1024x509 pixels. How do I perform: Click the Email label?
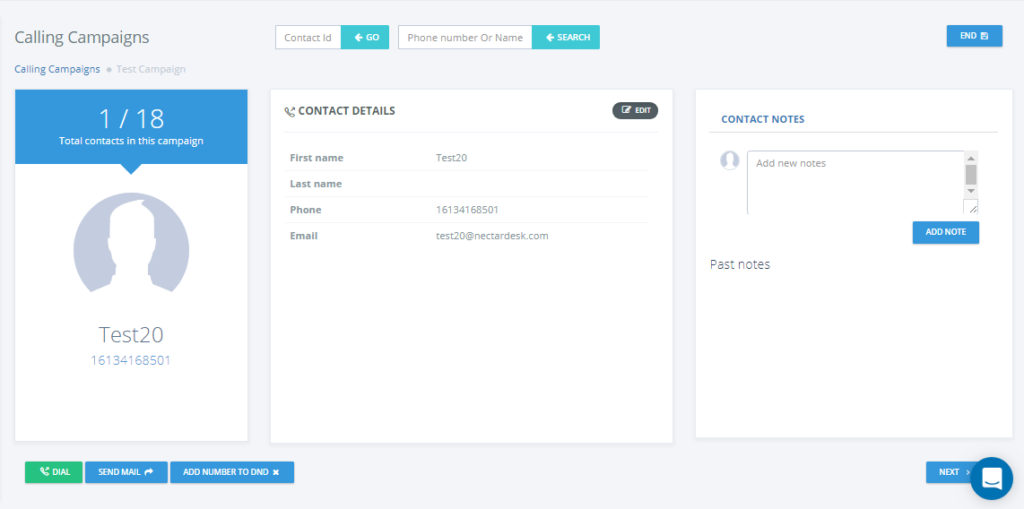click(x=304, y=236)
